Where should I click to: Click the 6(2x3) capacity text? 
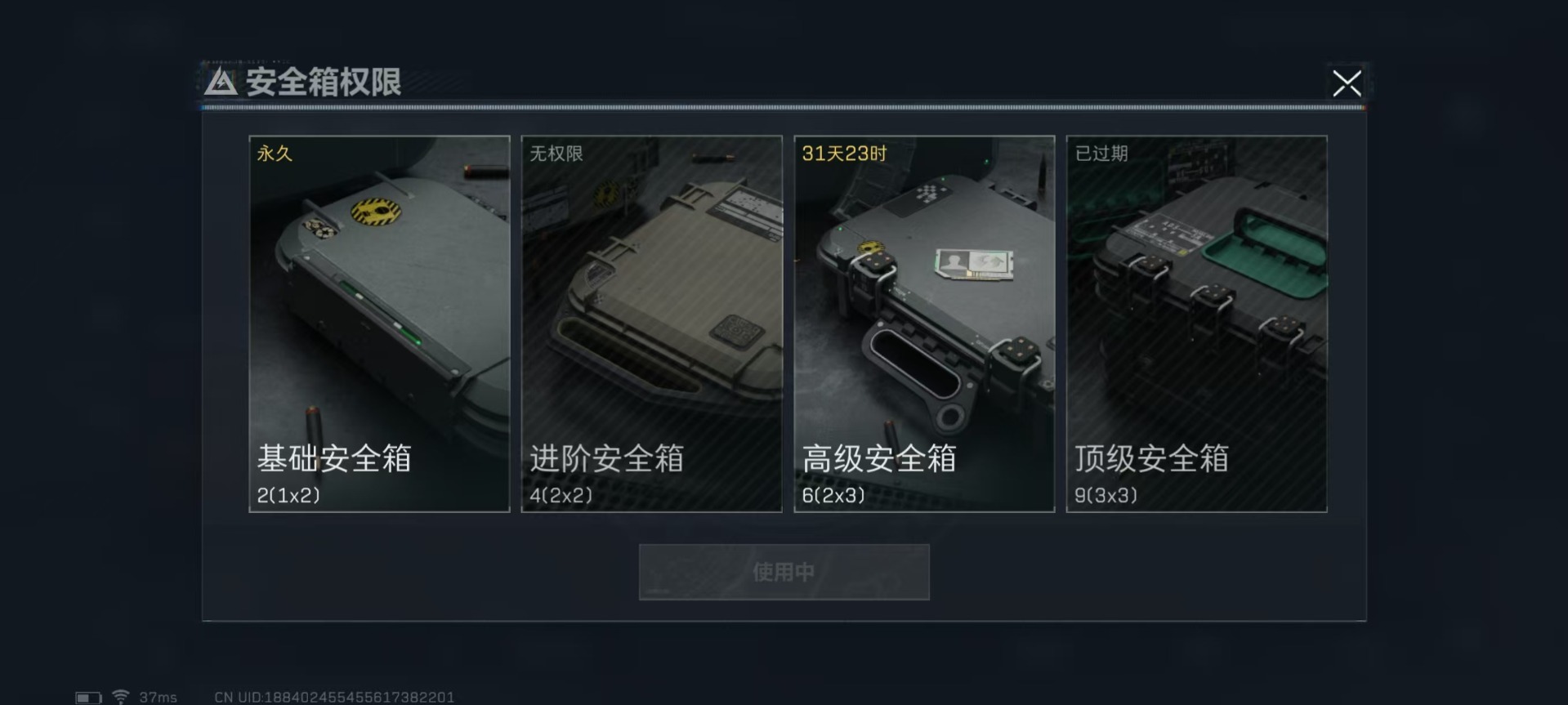[x=833, y=495]
